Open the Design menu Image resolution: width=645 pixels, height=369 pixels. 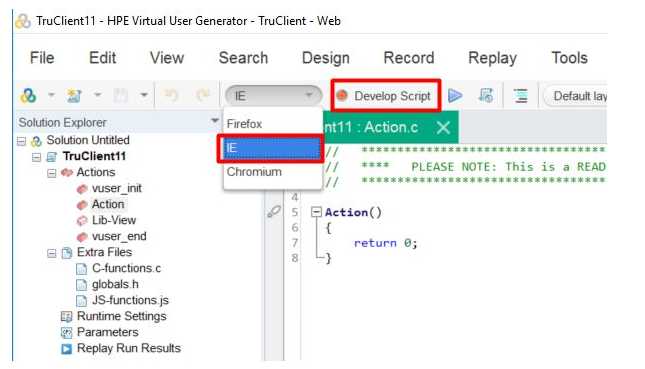click(325, 58)
